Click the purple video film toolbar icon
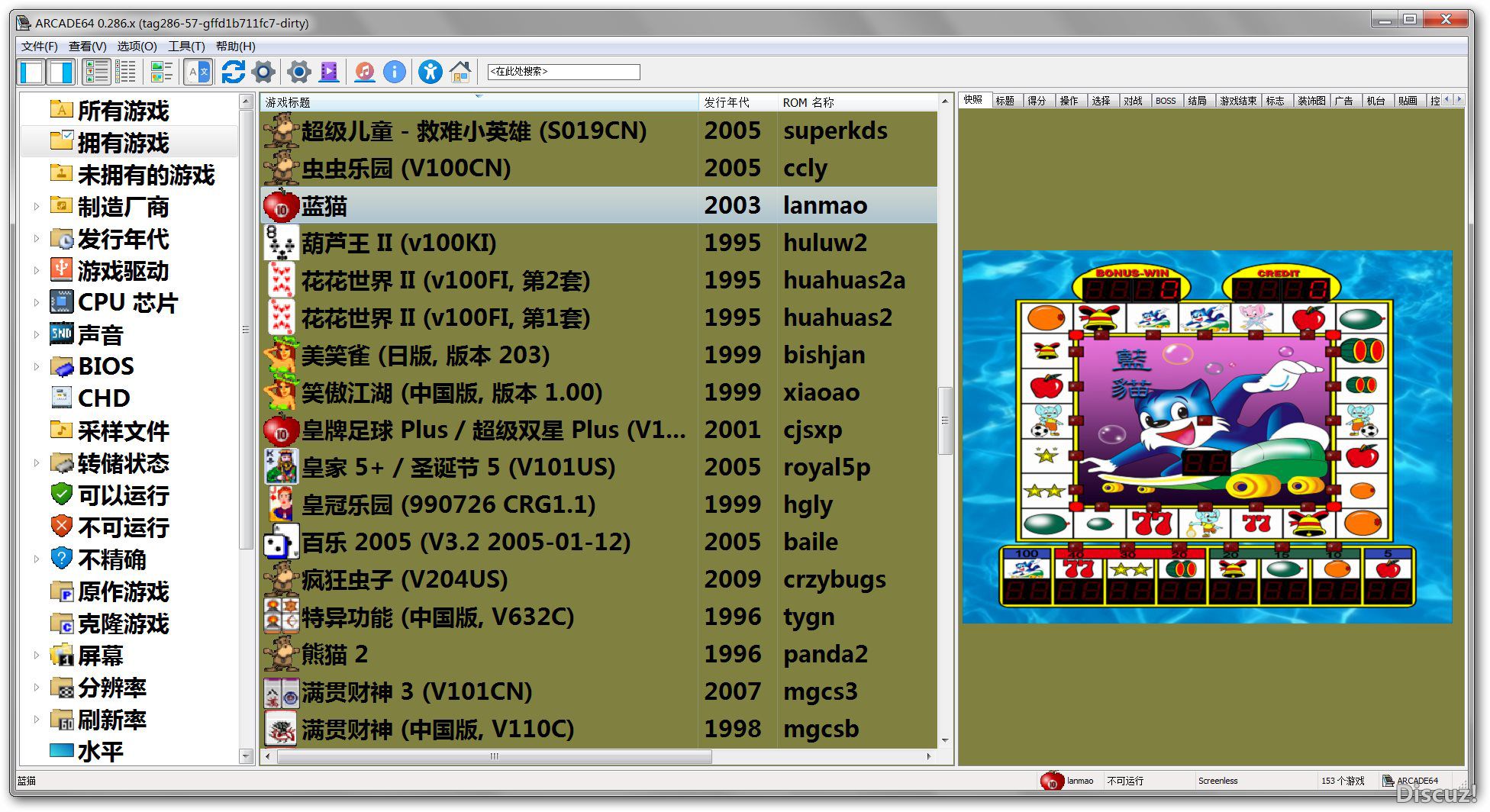 pyautogui.click(x=329, y=72)
